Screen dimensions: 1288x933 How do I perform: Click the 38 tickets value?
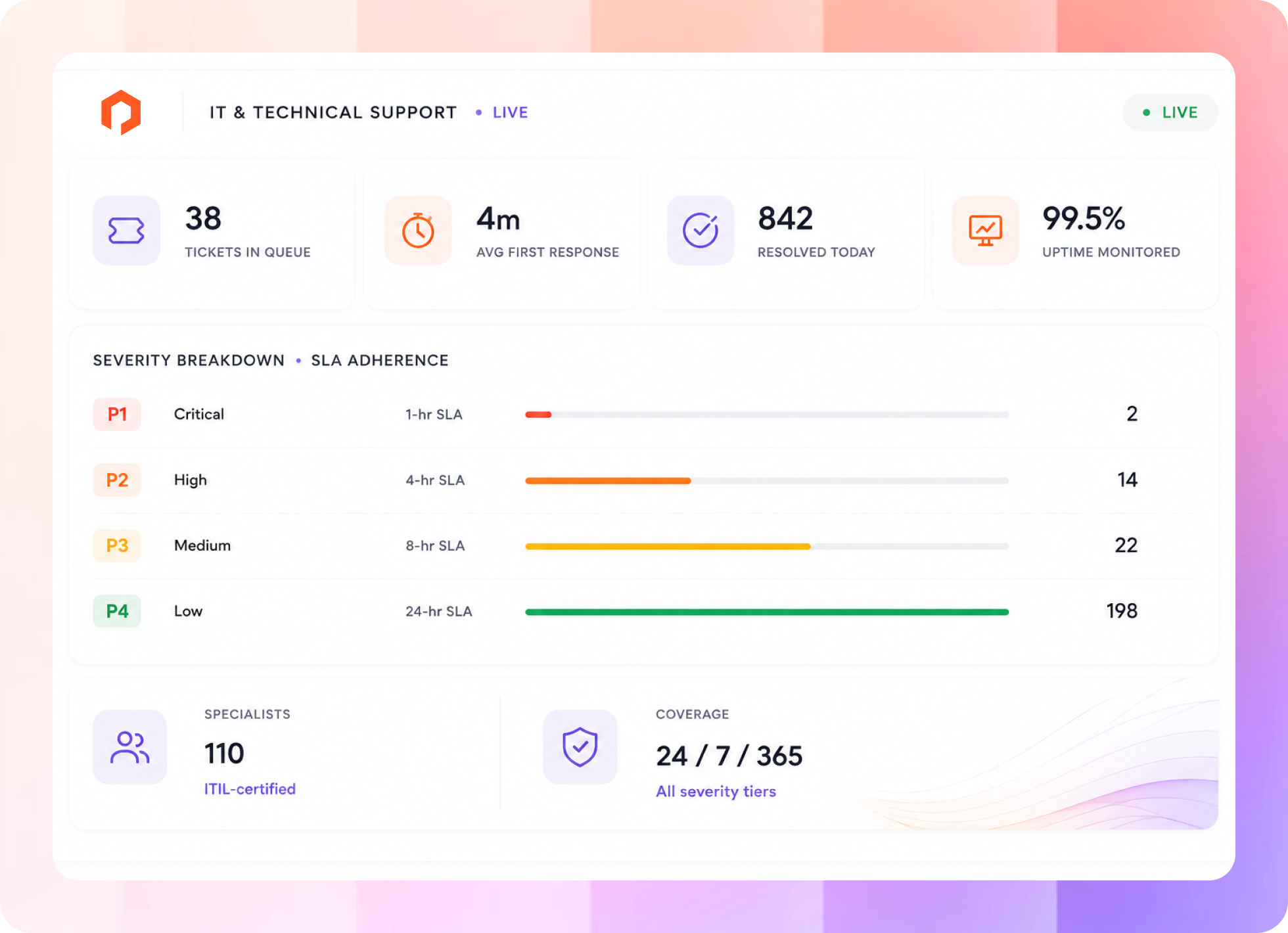[203, 218]
